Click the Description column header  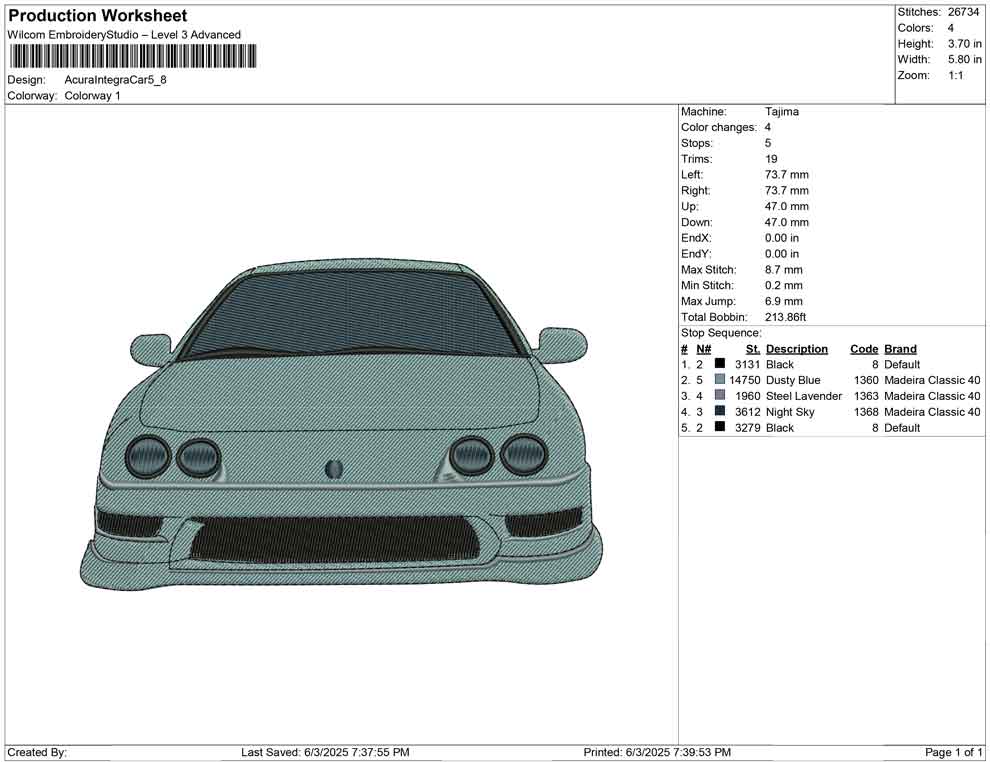pos(796,349)
